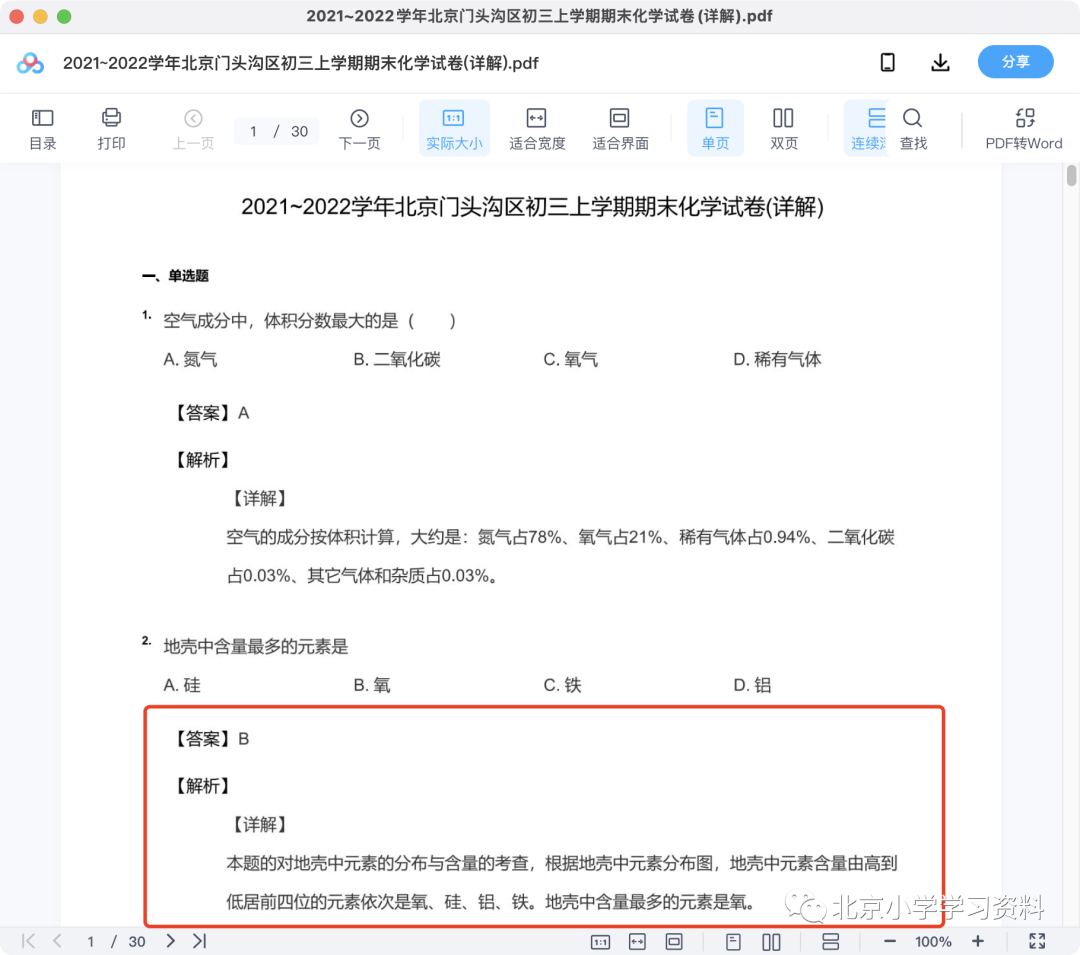The image size is (1080, 955).
Task: Click the mobile device icon in header
Action: 888,63
